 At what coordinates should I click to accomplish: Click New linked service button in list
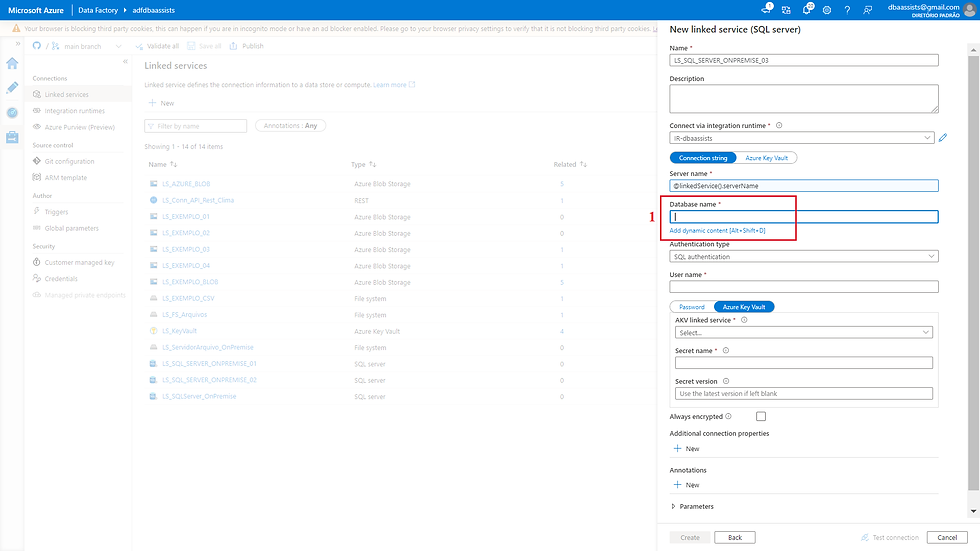click(x=161, y=103)
